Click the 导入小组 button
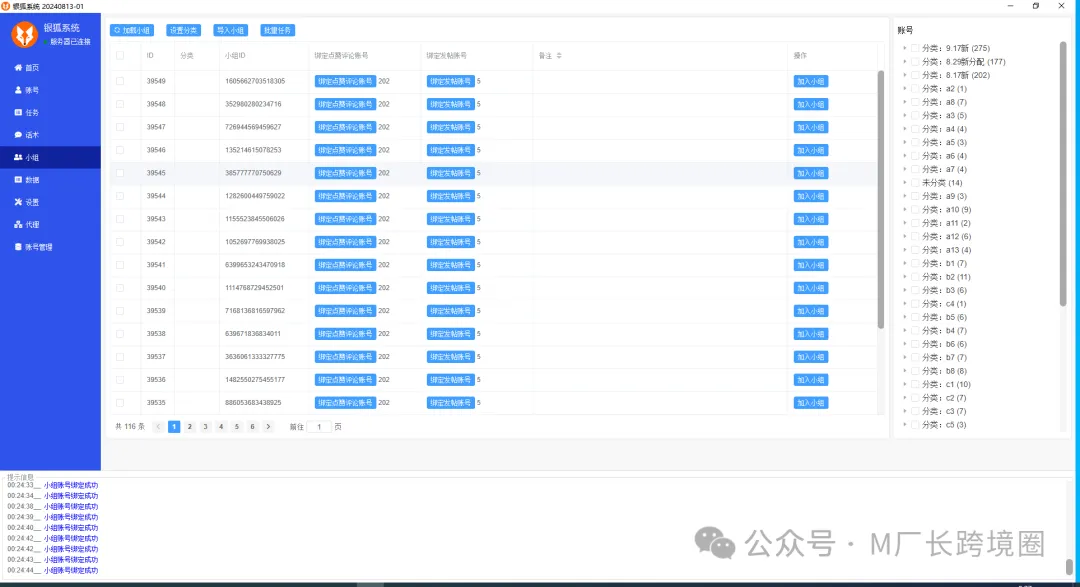 click(x=230, y=30)
